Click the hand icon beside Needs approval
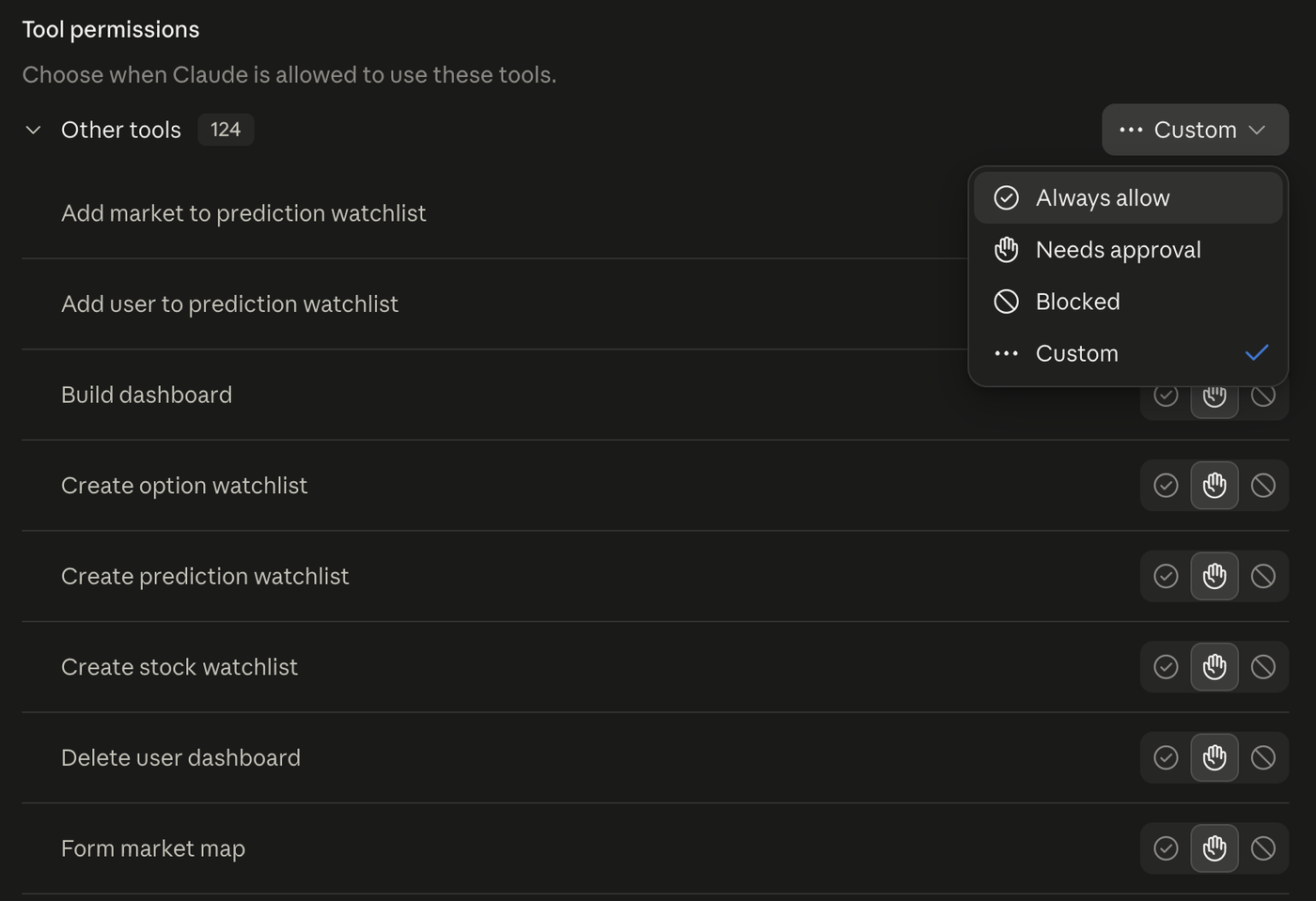The width and height of the screenshot is (1316, 901). tap(1006, 250)
